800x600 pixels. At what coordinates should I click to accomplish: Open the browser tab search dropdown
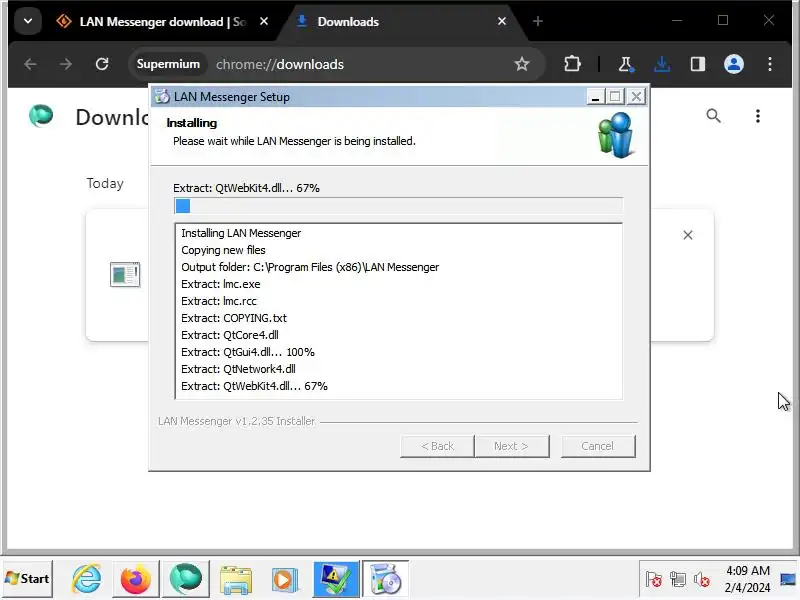[x=28, y=21]
